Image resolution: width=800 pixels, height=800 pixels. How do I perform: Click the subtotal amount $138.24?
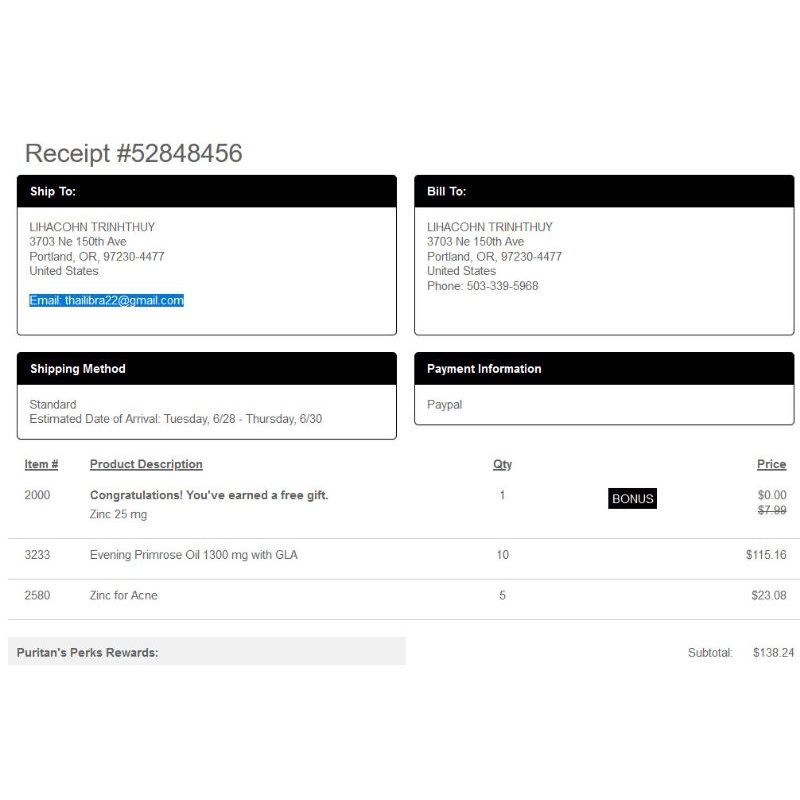(773, 653)
